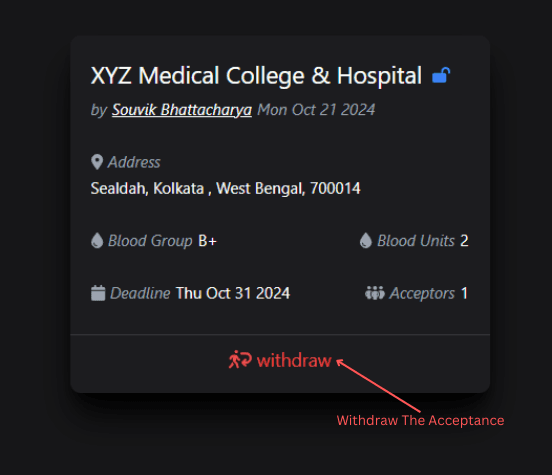Viewport: 552px width, 475px height.
Task: Withdraw the acceptance via withdraw button
Action: (x=280, y=360)
